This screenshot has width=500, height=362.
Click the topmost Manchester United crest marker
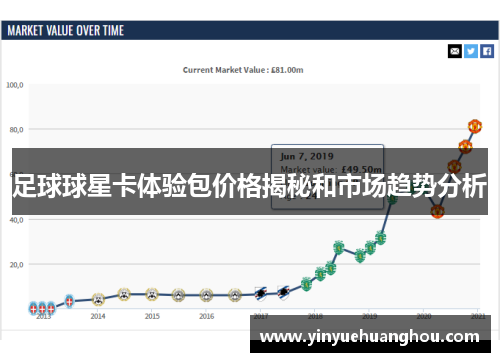tap(475, 126)
